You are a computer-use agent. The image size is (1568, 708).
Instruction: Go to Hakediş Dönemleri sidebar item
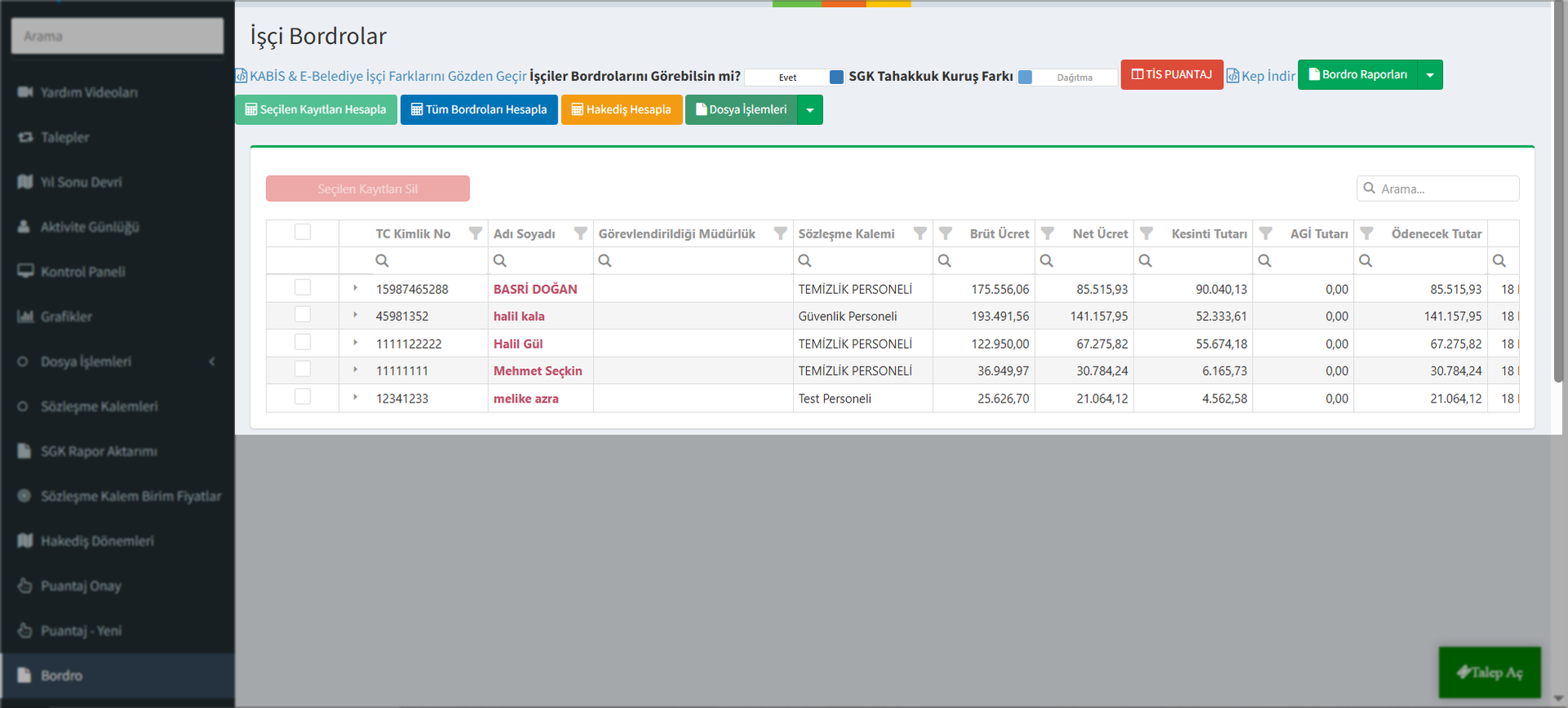coord(96,541)
